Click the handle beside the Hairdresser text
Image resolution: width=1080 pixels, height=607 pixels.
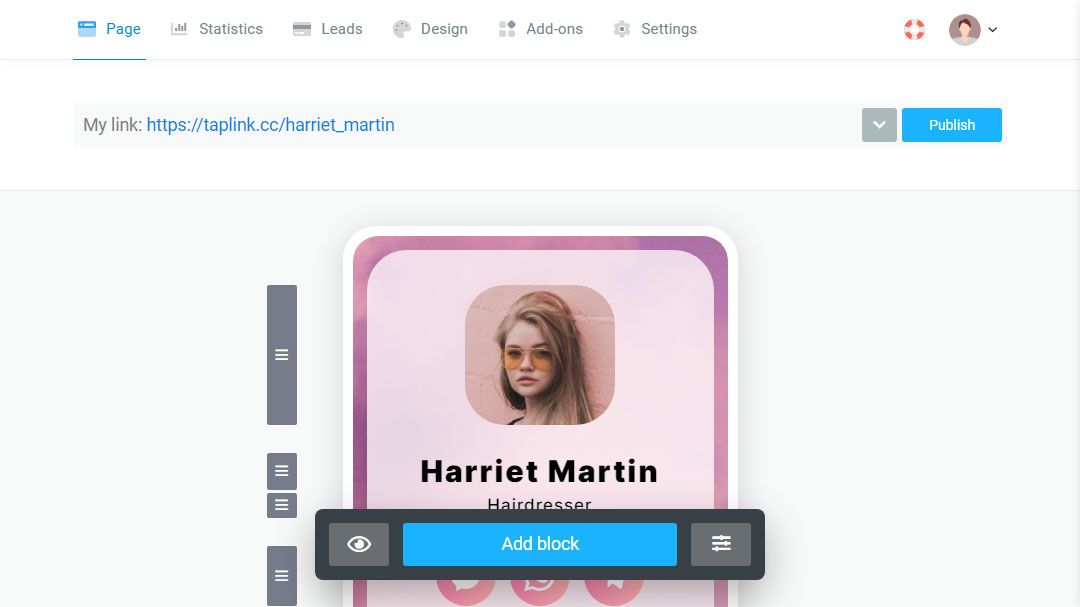point(282,505)
